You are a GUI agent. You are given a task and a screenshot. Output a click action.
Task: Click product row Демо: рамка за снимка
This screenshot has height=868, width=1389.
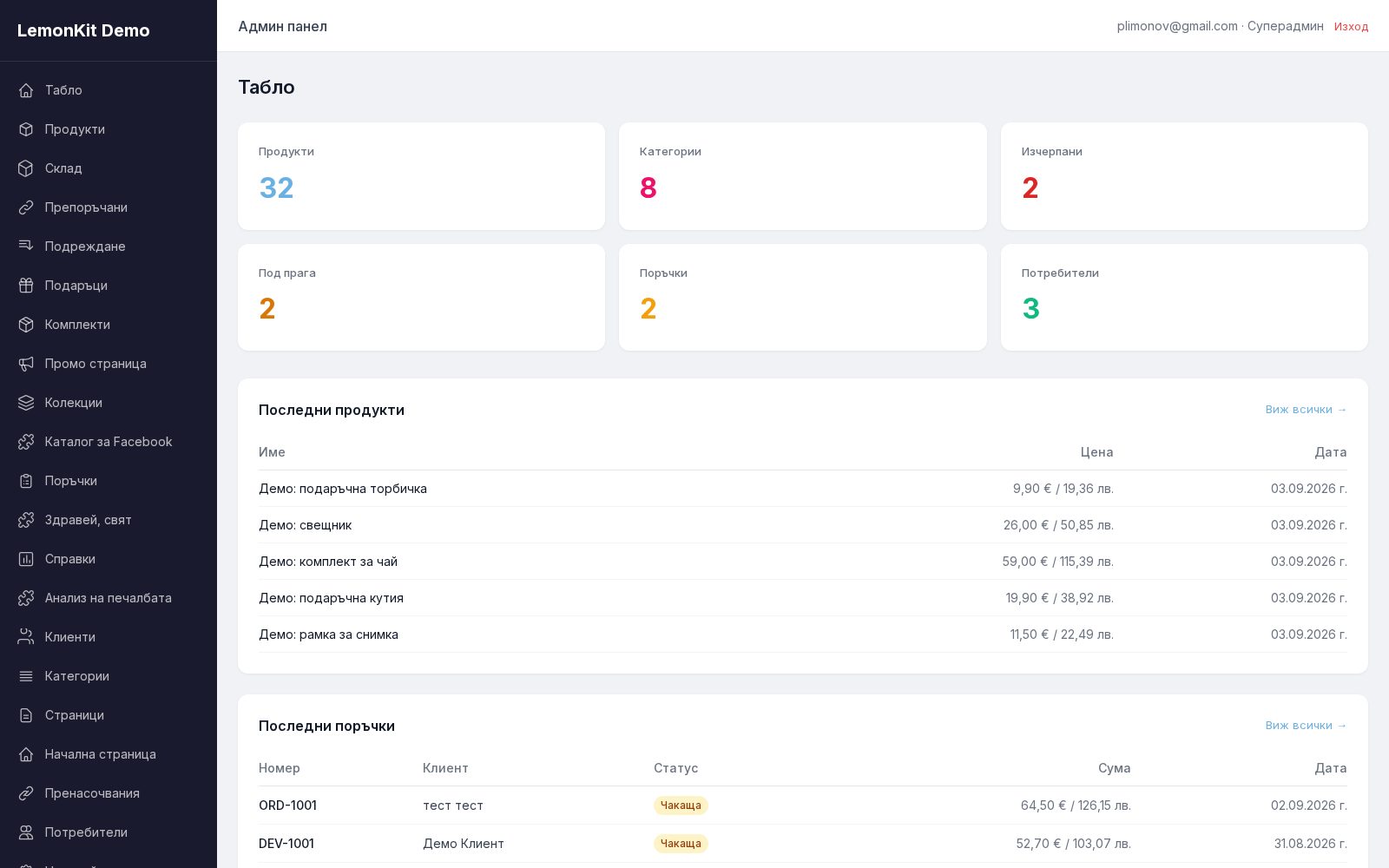point(803,635)
